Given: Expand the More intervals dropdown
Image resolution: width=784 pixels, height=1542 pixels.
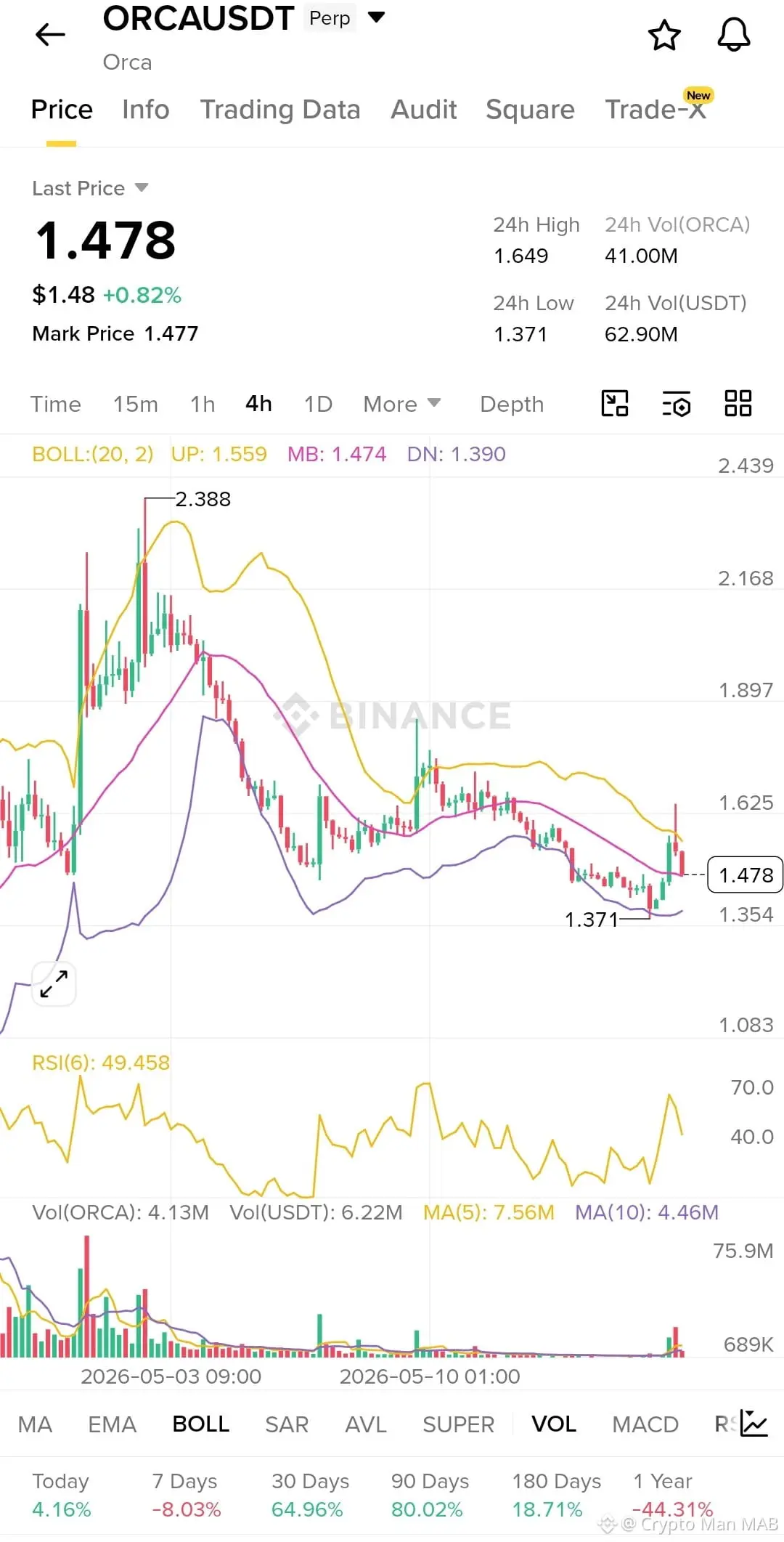Looking at the screenshot, I should tap(402, 404).
